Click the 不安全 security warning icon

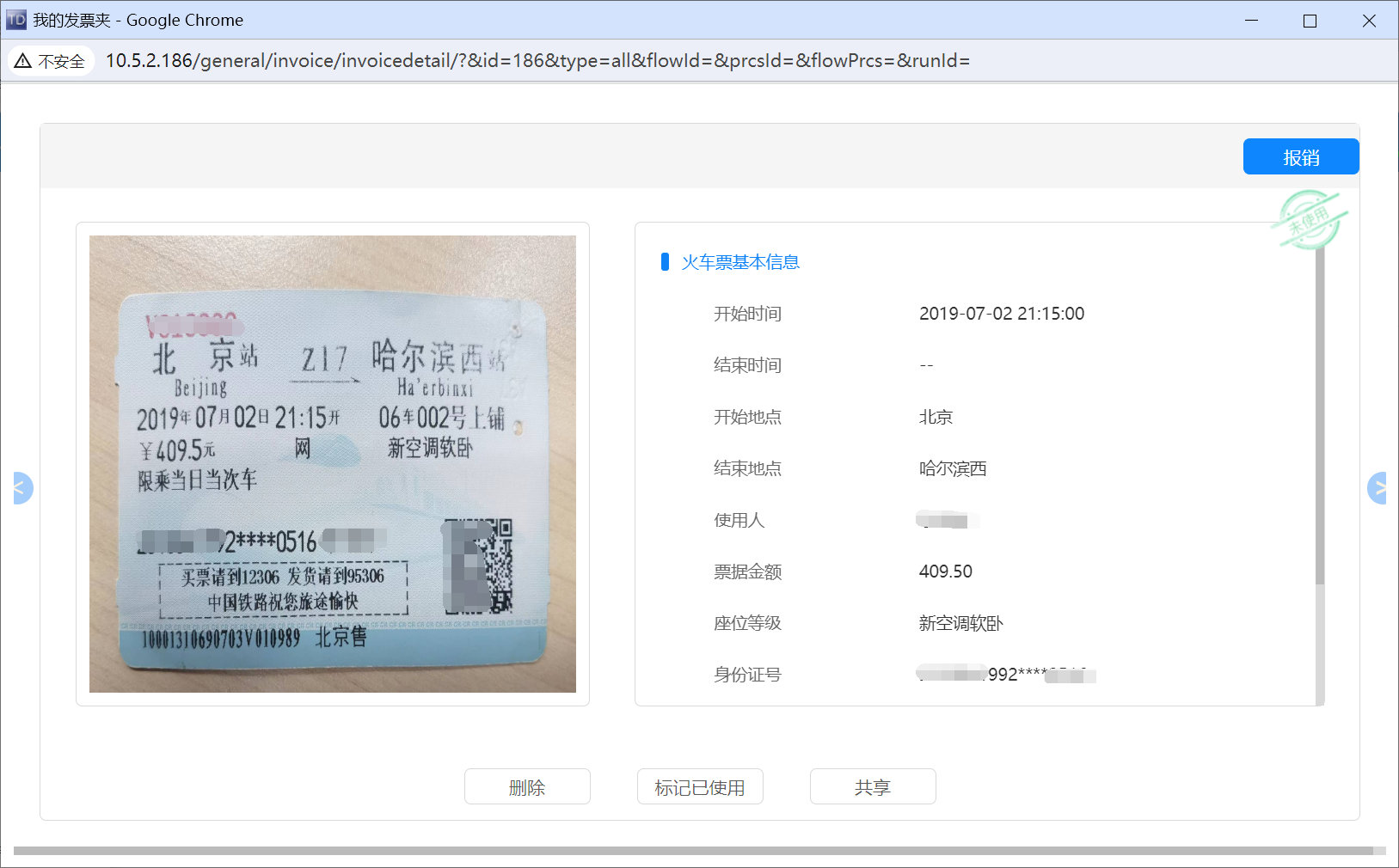[x=50, y=61]
